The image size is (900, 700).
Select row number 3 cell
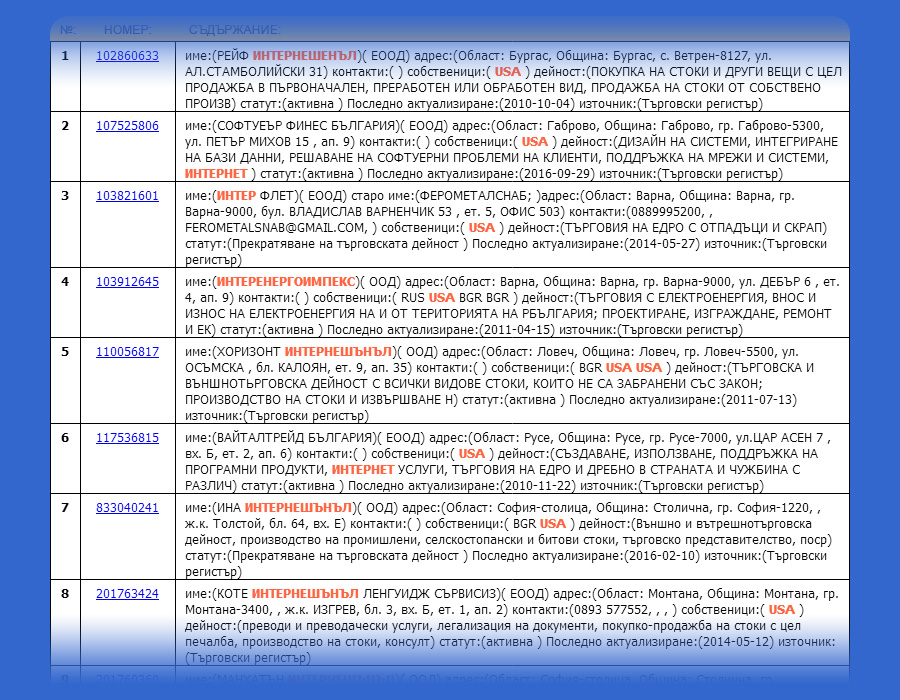tap(65, 224)
